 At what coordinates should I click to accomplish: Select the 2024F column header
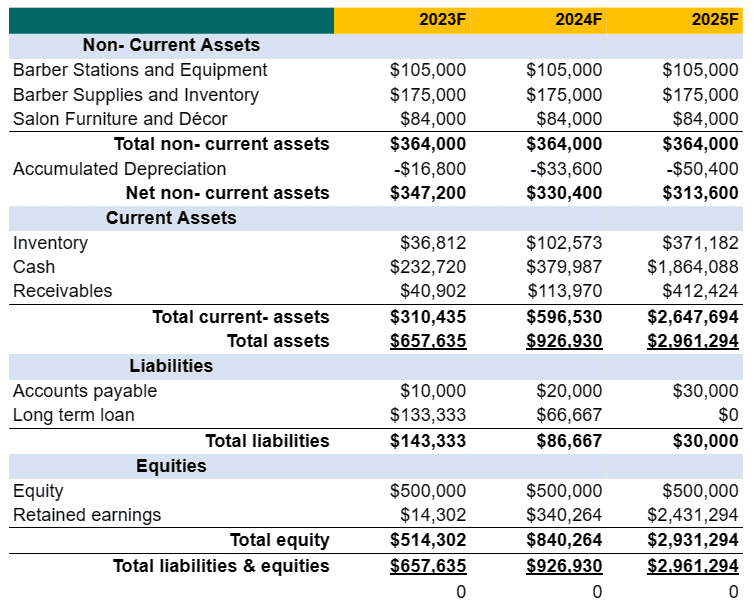tap(578, 19)
